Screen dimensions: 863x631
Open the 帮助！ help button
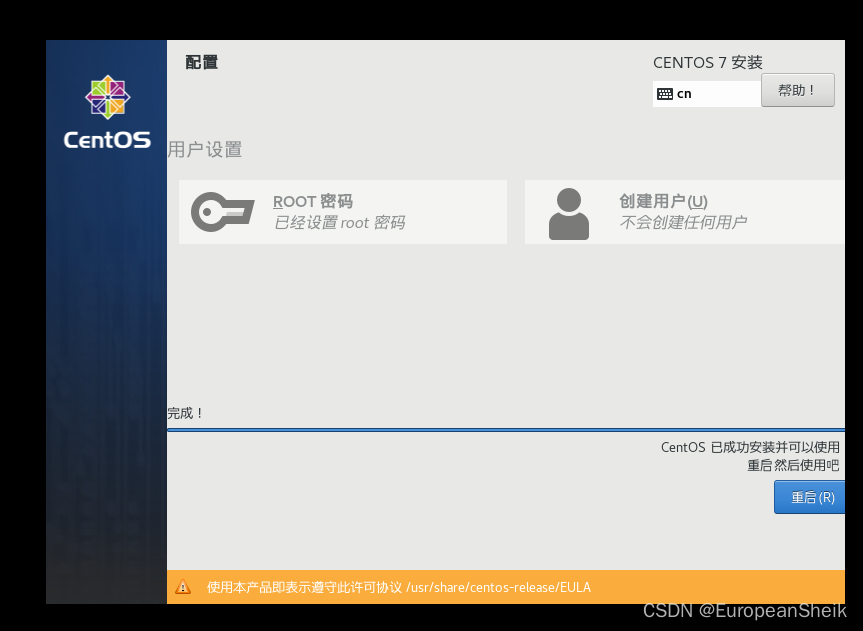[x=798, y=90]
